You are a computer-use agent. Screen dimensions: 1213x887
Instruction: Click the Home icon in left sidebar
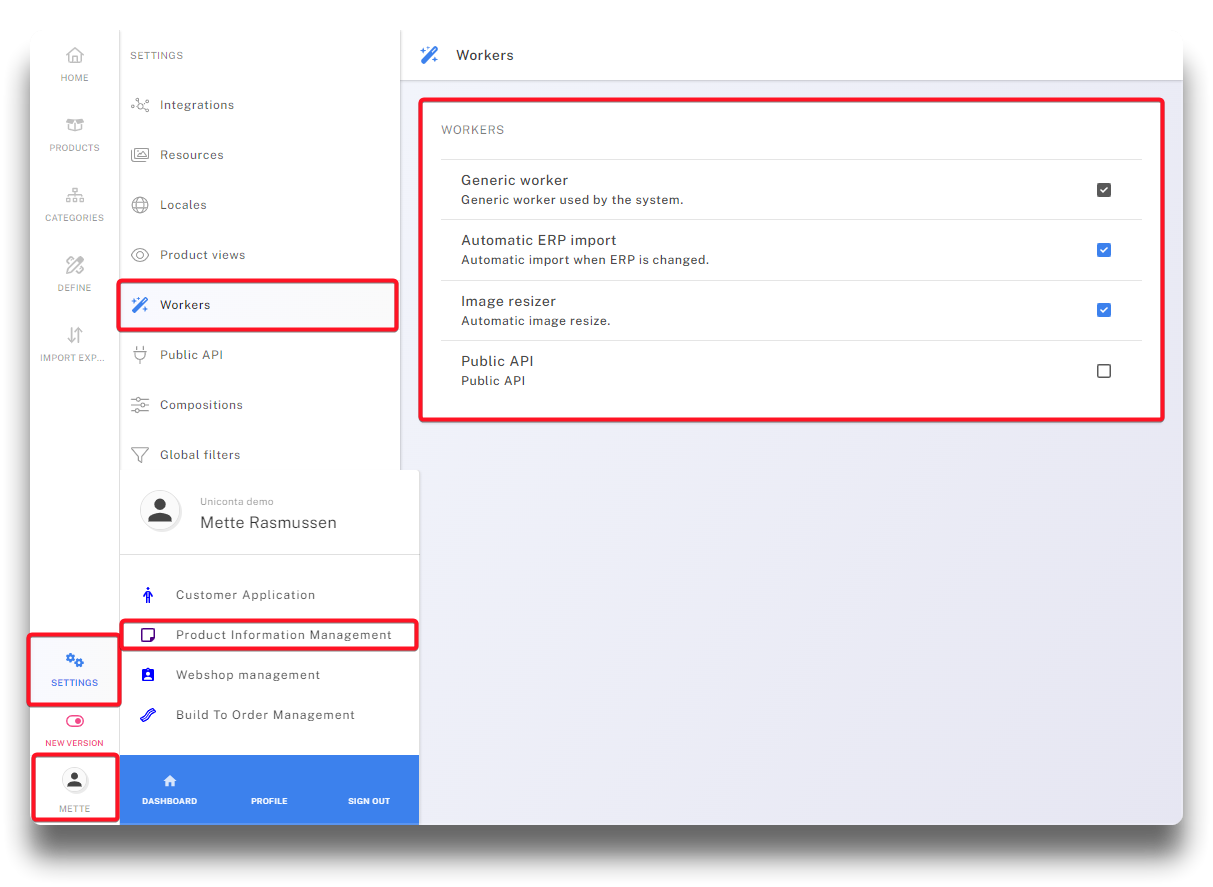point(75,56)
